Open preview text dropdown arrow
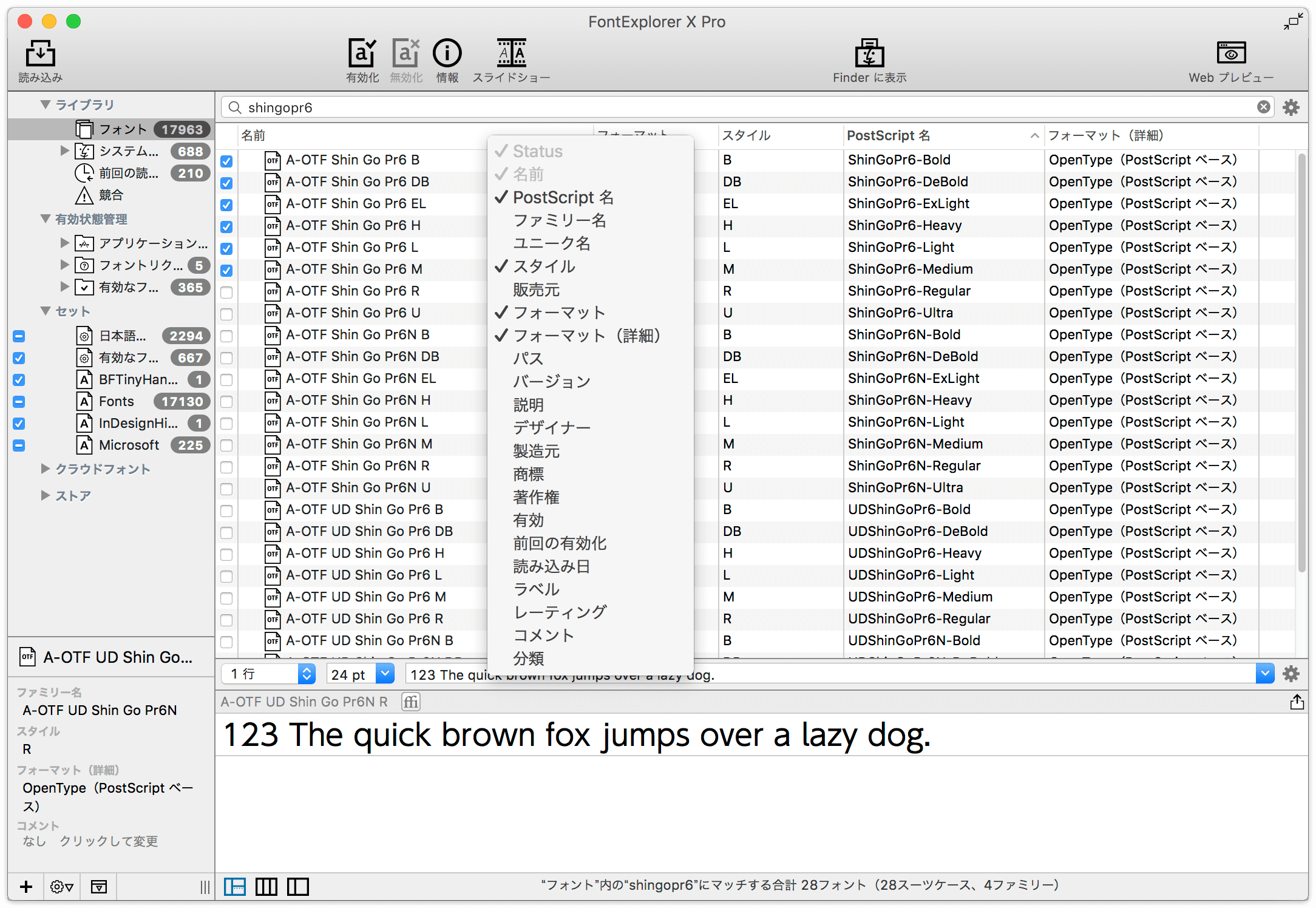Viewport: 1316px width, 908px height. (x=1265, y=674)
